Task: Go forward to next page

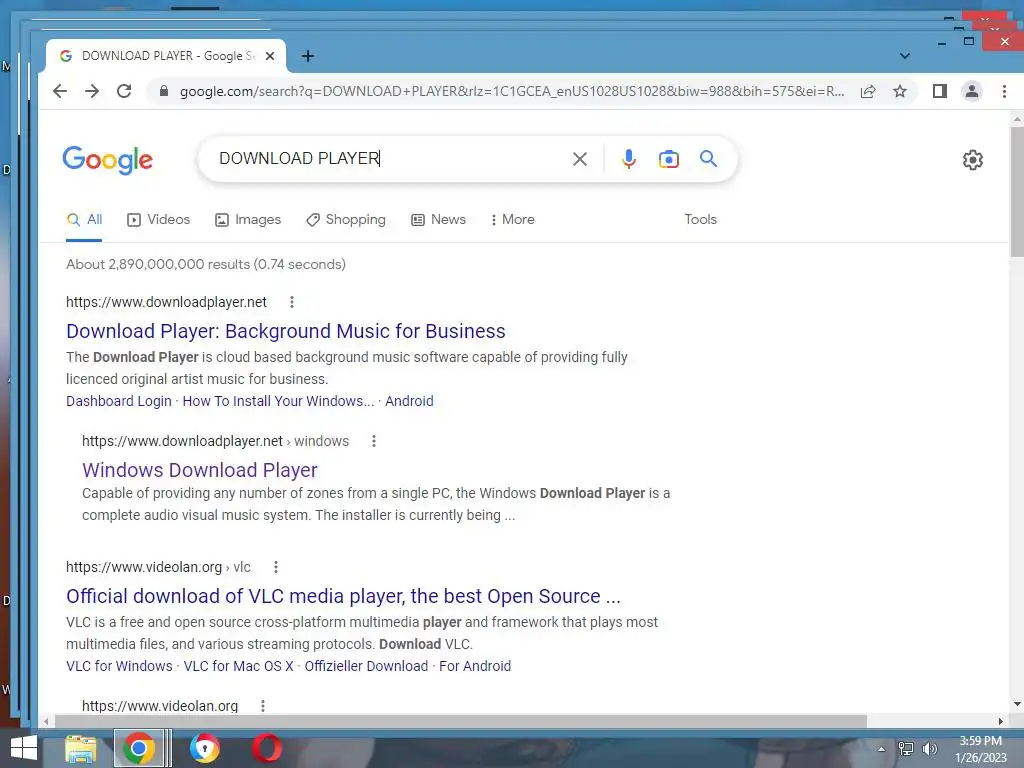Action: 92,91
